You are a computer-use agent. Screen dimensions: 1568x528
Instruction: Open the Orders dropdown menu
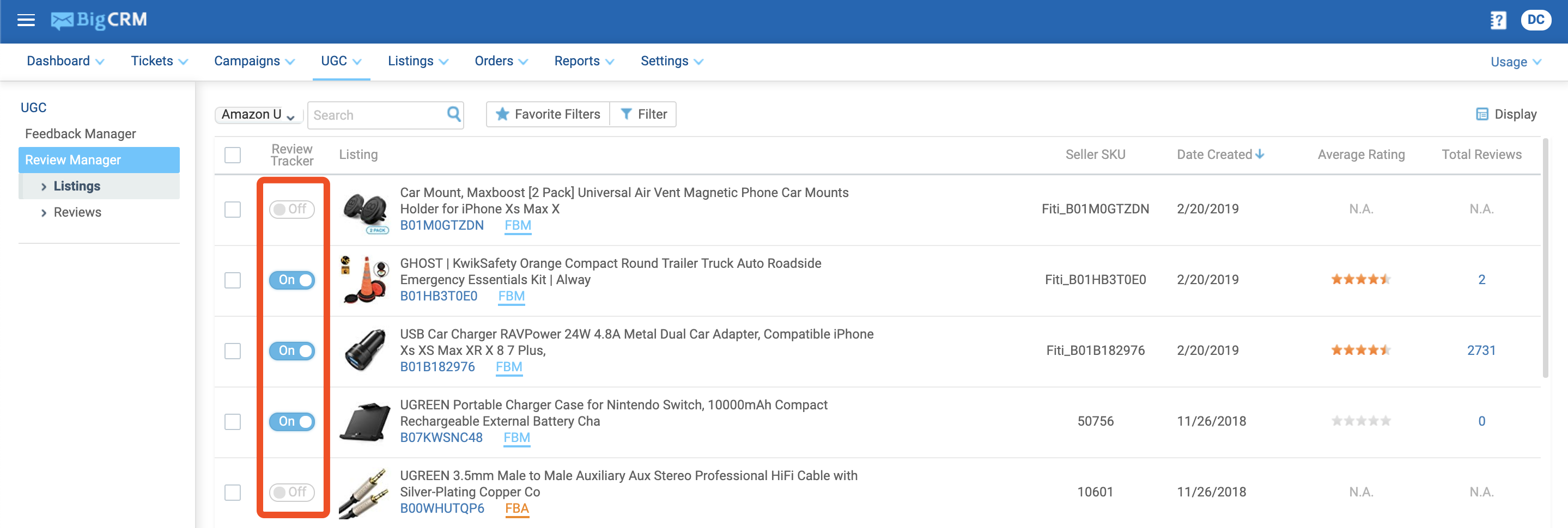[x=502, y=62]
